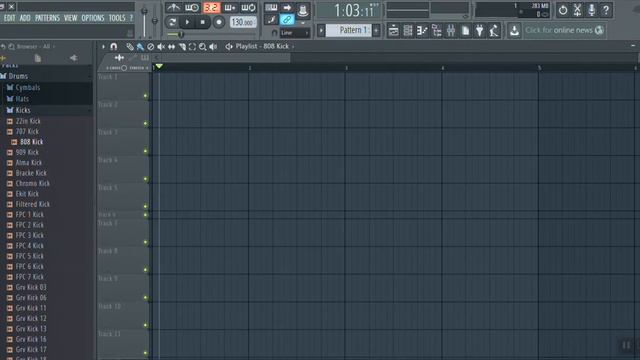The width and height of the screenshot is (640, 360).
Task: Open the Mixer icon
Action: click(451, 31)
